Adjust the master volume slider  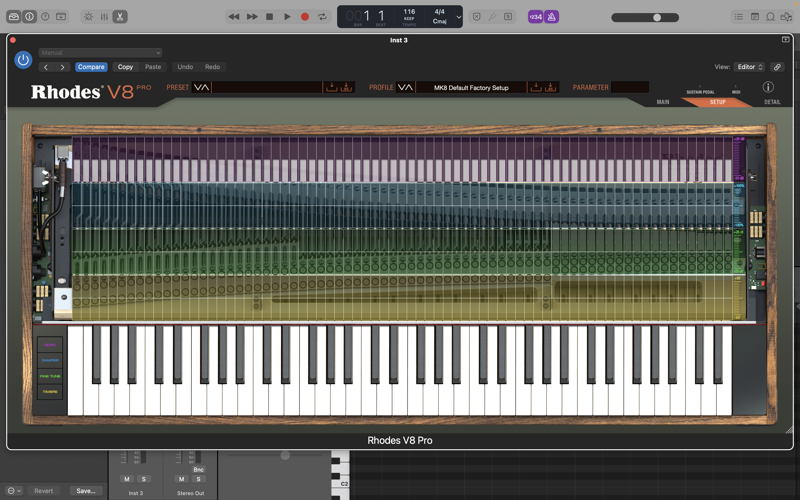tap(645, 17)
